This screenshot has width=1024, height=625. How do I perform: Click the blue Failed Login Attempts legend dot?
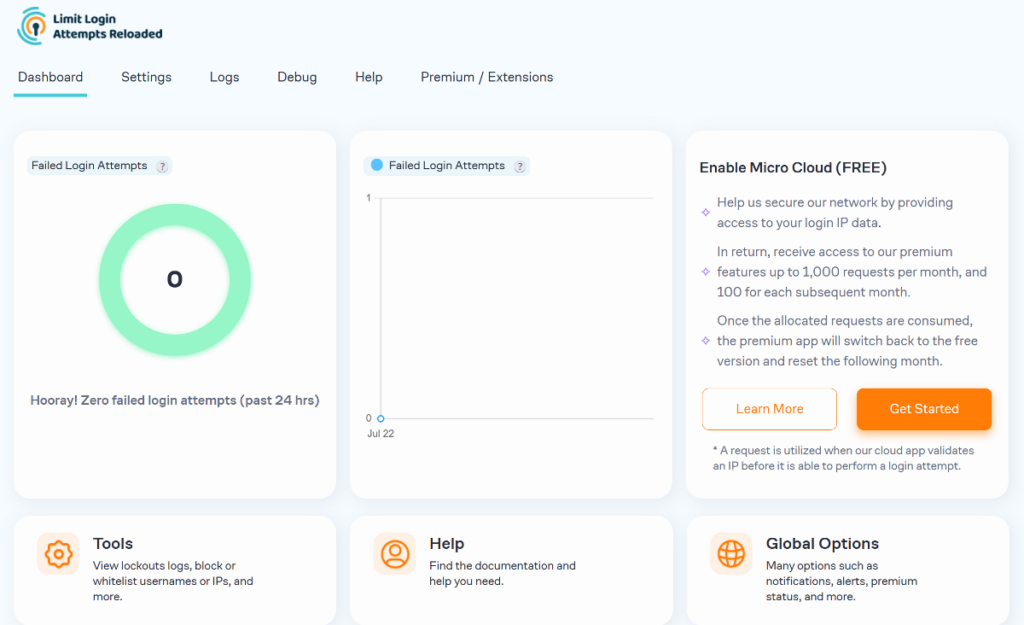[x=377, y=166]
